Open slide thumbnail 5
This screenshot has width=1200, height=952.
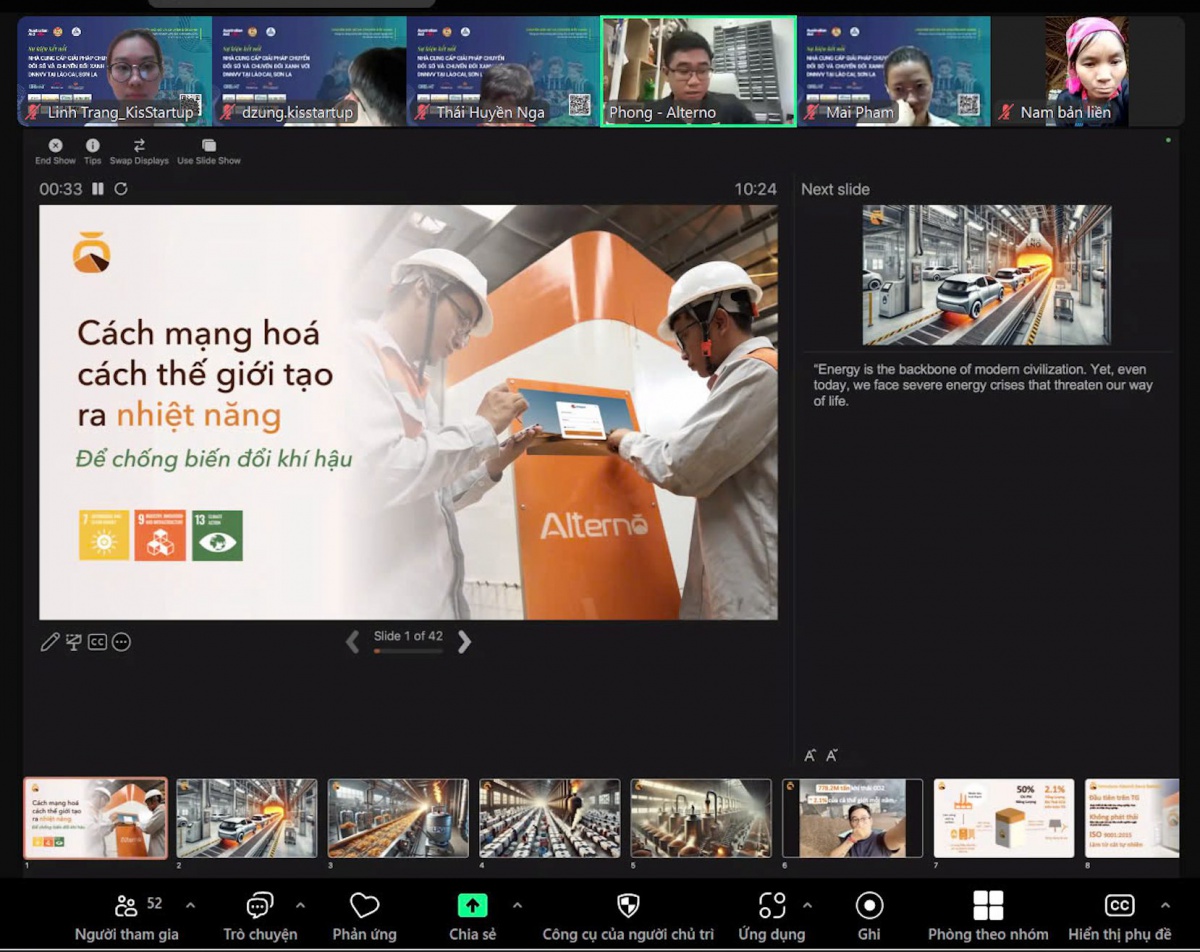coord(701,818)
